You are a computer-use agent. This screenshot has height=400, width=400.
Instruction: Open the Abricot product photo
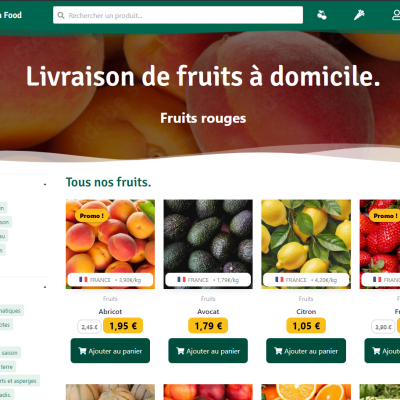[x=110, y=244]
